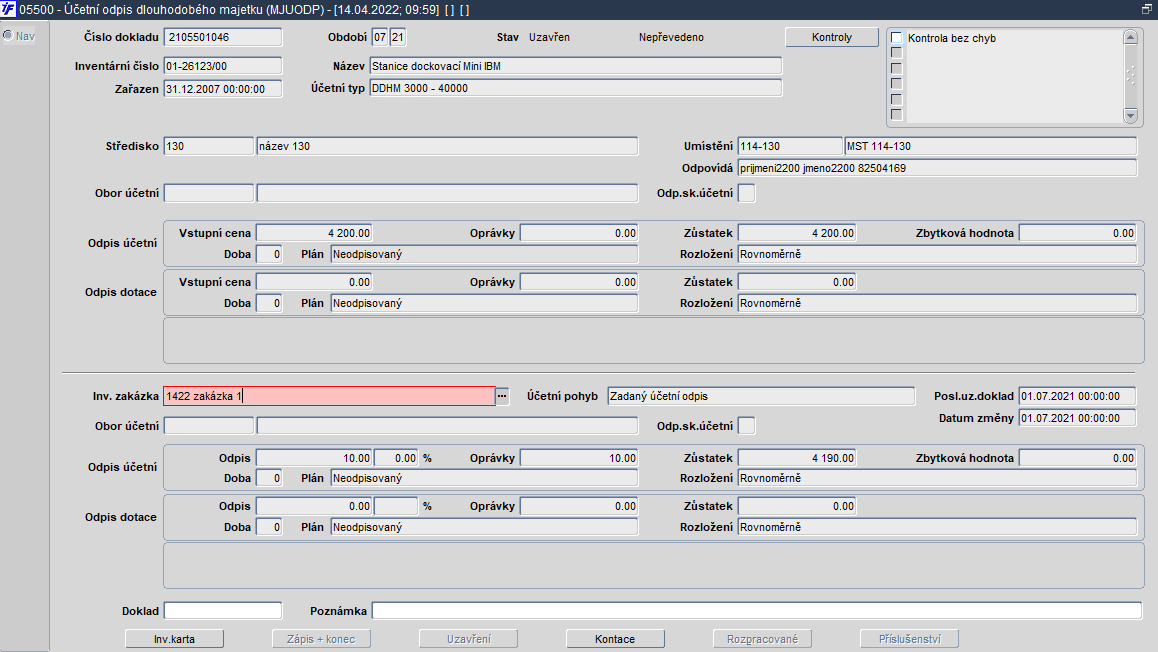Click the Uzavření button

point(468,639)
